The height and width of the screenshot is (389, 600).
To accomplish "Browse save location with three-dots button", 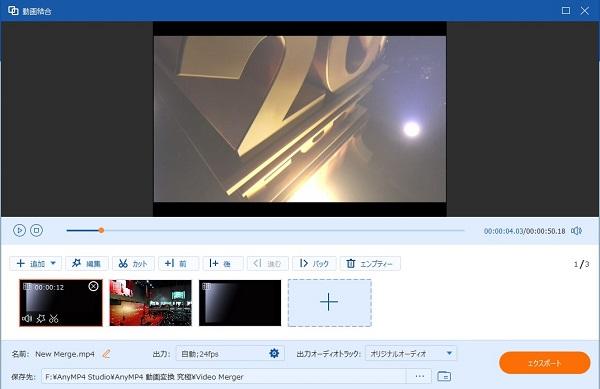I will pyautogui.click(x=419, y=376).
